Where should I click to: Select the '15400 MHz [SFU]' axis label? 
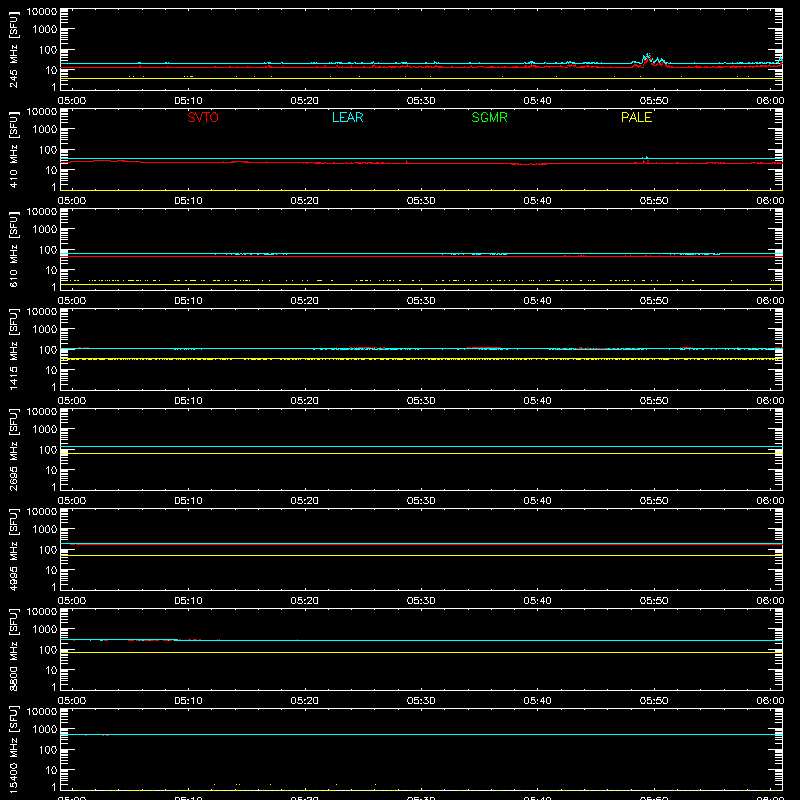14,749
